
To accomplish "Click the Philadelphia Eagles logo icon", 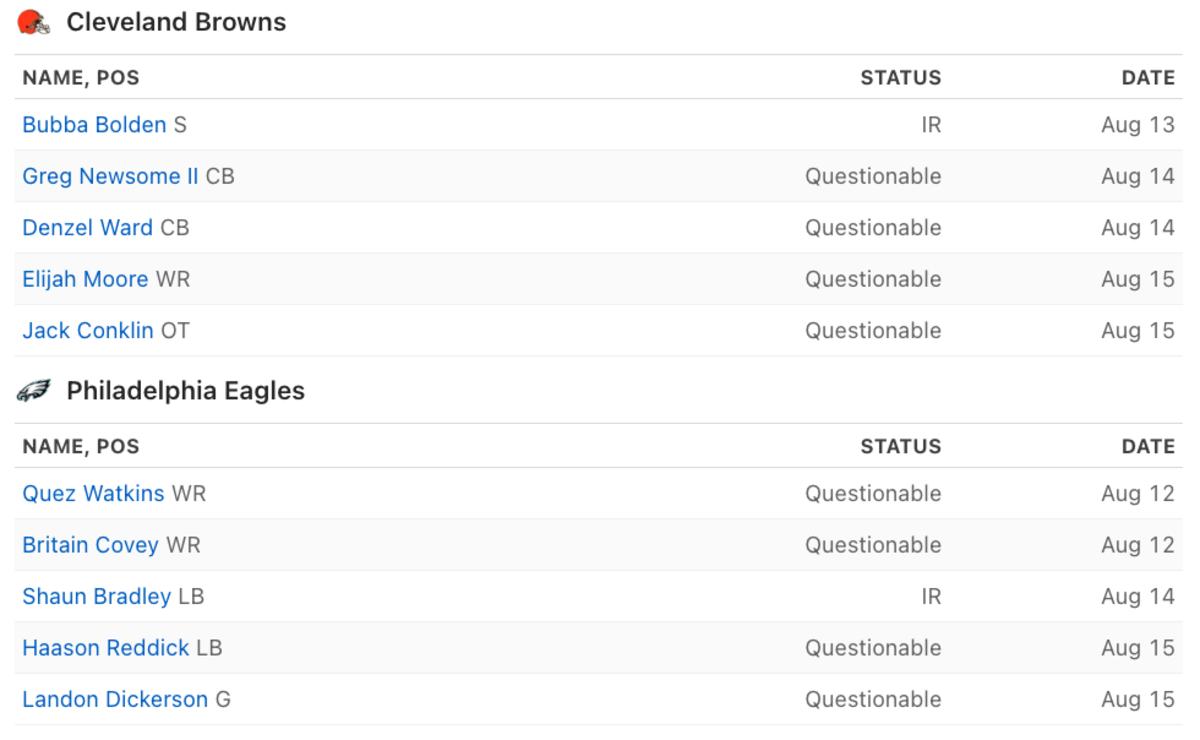I will tap(34, 391).
